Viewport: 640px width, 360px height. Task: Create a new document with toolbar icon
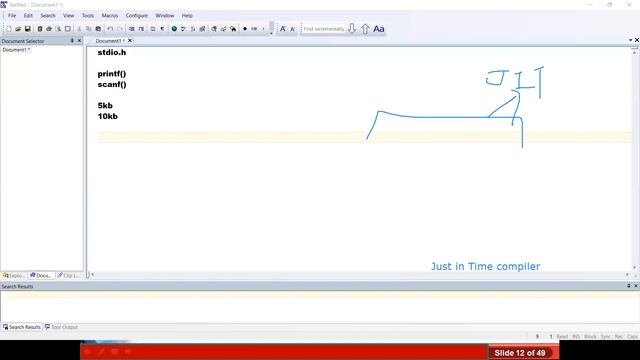click(9, 29)
